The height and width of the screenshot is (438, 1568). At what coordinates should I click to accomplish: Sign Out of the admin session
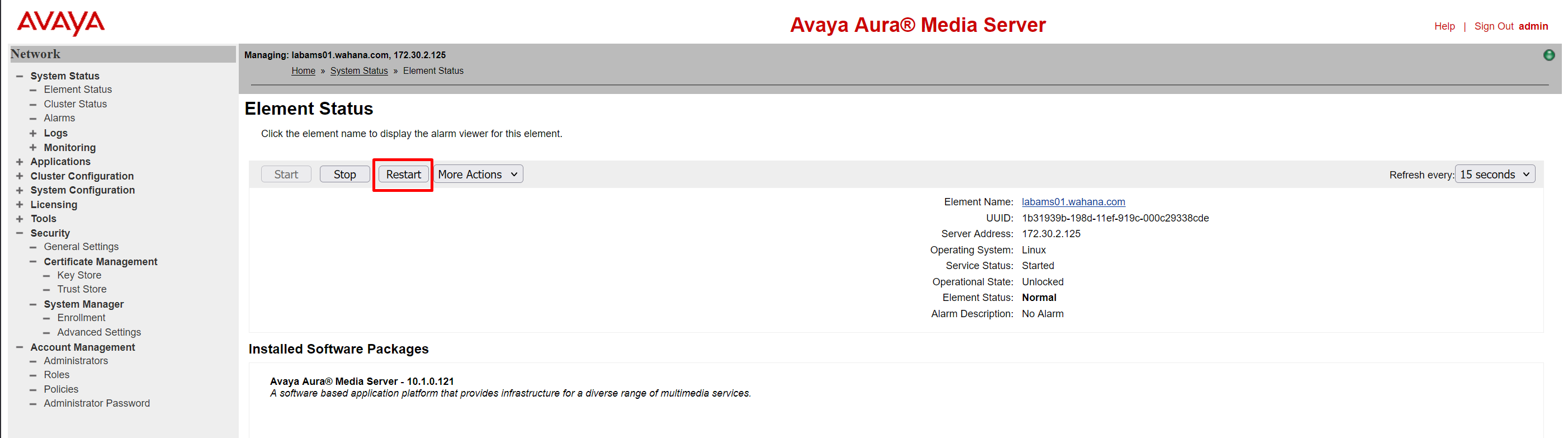pyautogui.click(x=1493, y=26)
